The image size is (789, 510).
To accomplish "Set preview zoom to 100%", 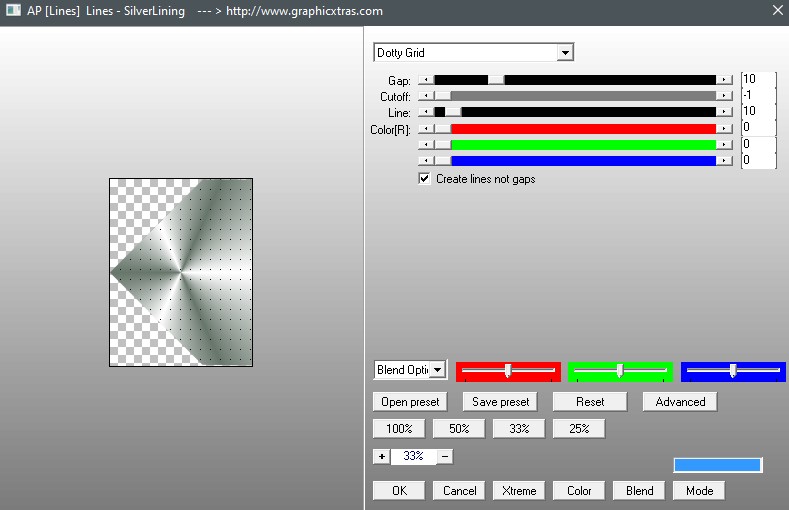I will pos(399,429).
